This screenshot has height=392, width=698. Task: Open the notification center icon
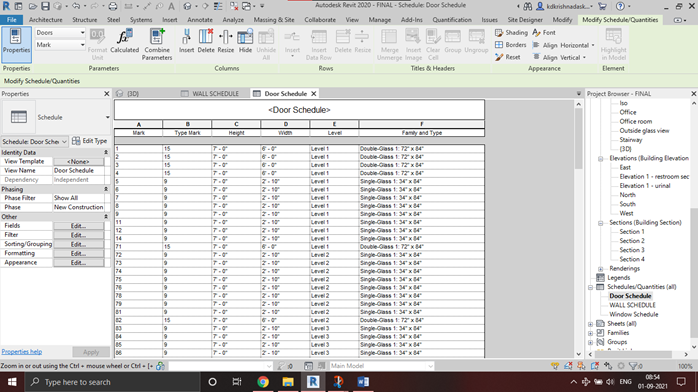(x=681, y=382)
